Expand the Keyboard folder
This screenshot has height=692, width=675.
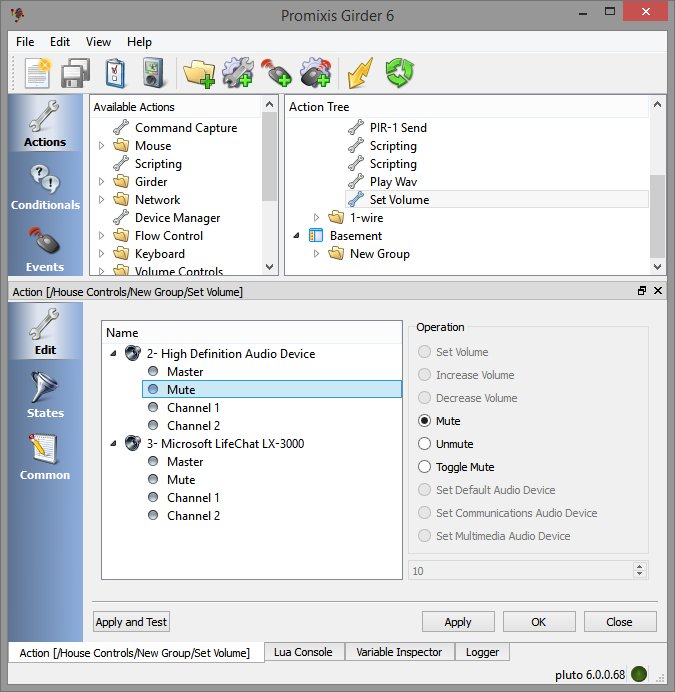coord(102,254)
